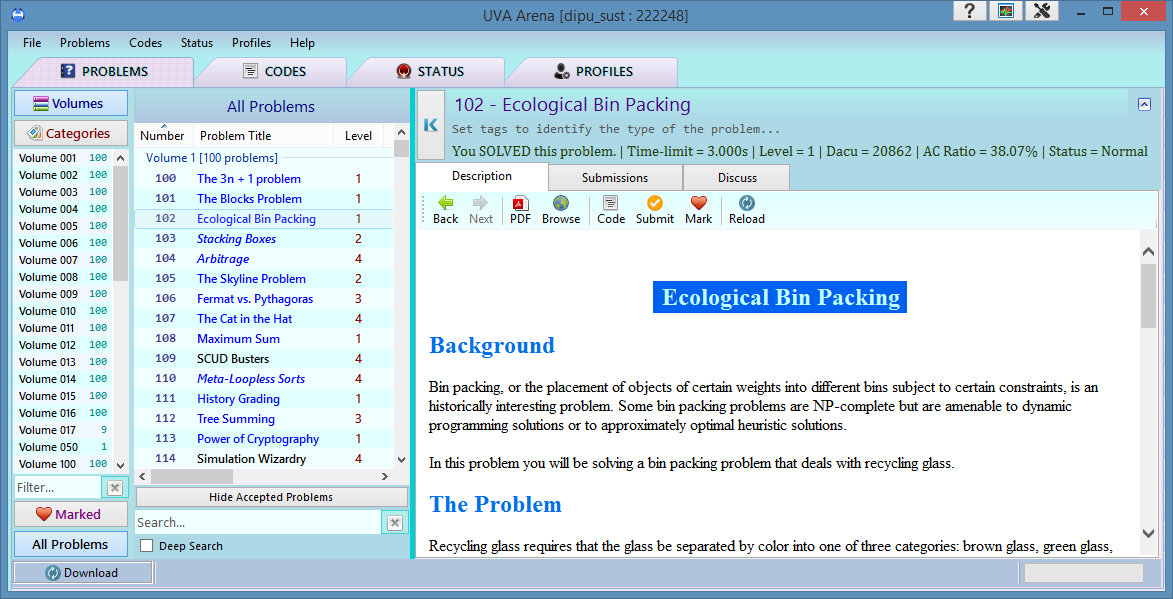Select Volume 017 in the volume list
This screenshot has height=599, width=1173.
pos(63,430)
